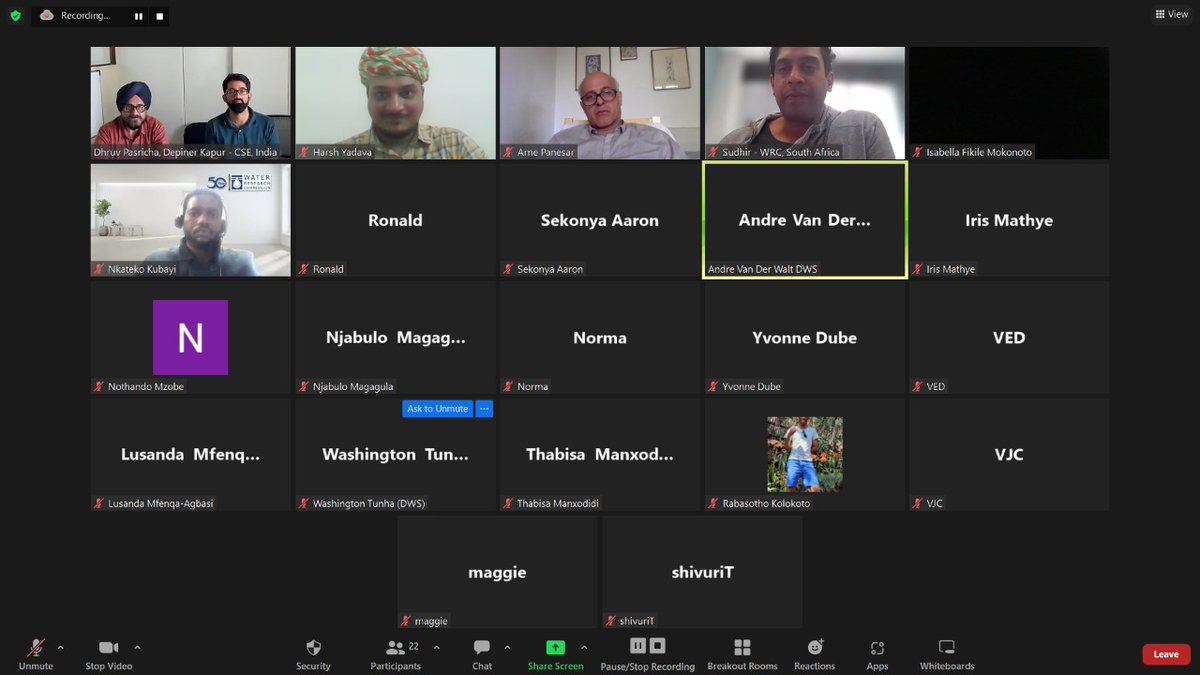Expand audio options arrow next to Unmute
Image resolution: width=1200 pixels, height=675 pixels.
(60, 647)
